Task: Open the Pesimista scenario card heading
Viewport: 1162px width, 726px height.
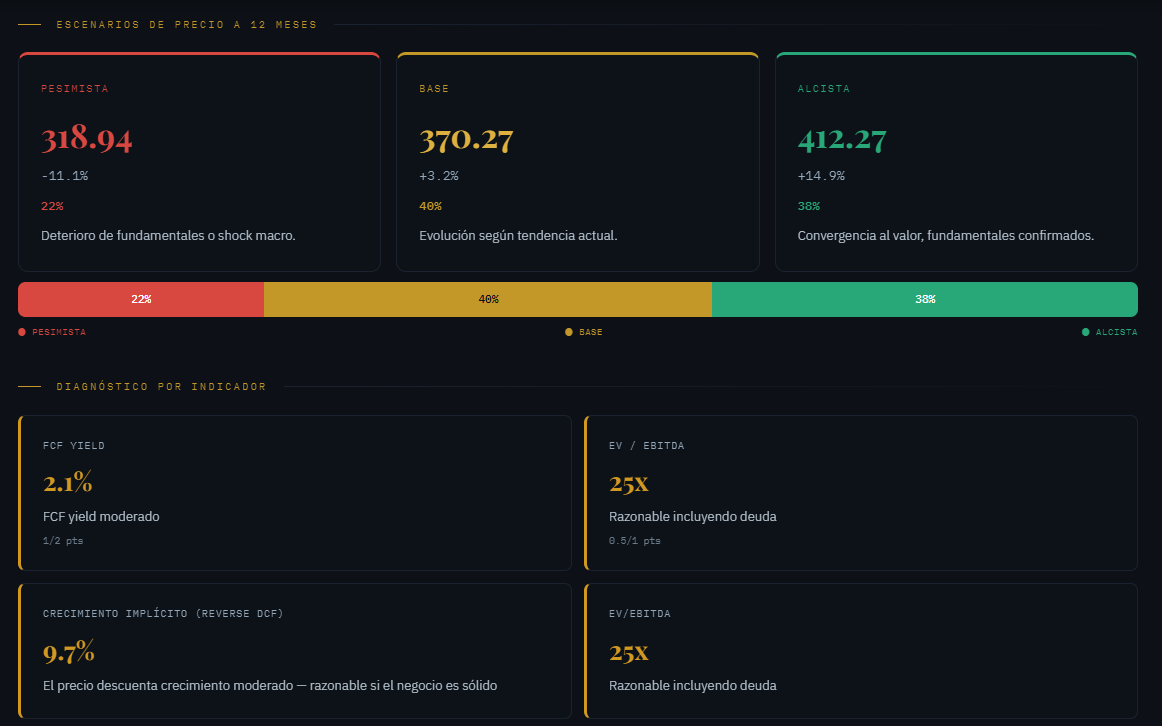Action: pos(75,89)
